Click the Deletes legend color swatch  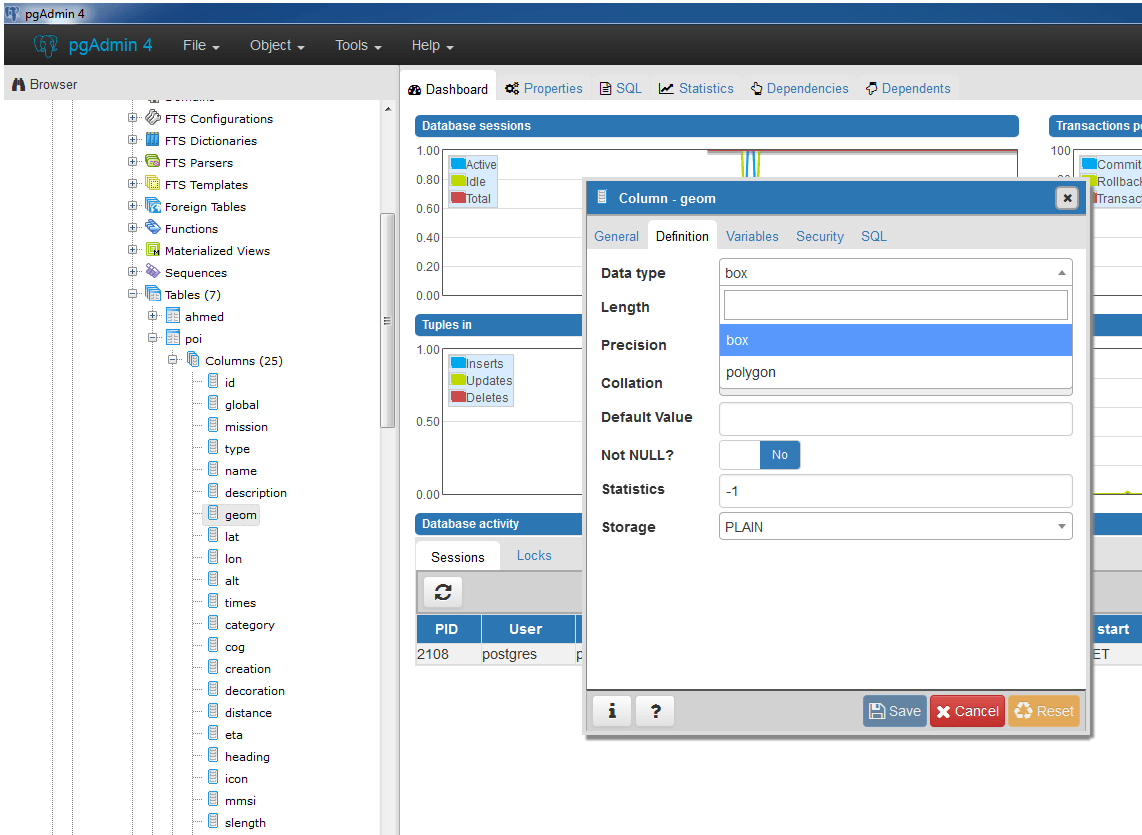pos(458,396)
